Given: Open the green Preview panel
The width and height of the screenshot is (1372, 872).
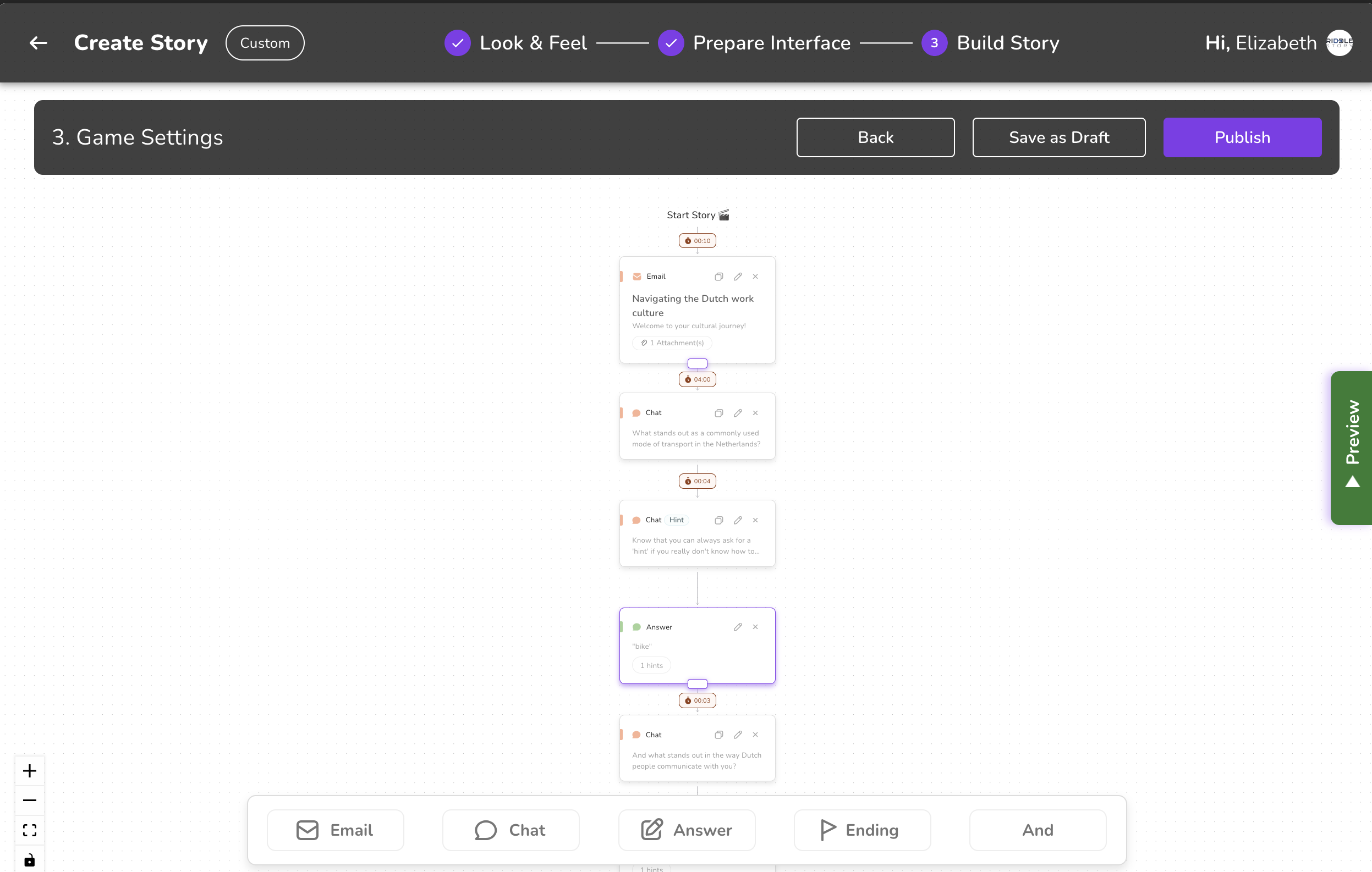Looking at the screenshot, I should pyautogui.click(x=1352, y=448).
